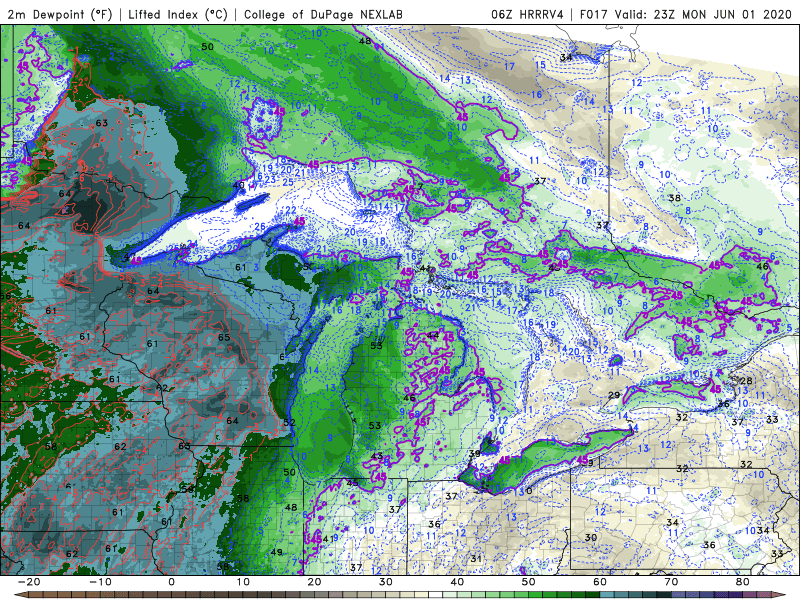800x600 pixels.
Task: Click the '30' tick on the bottom color scale
Action: pyautogui.click(x=386, y=582)
